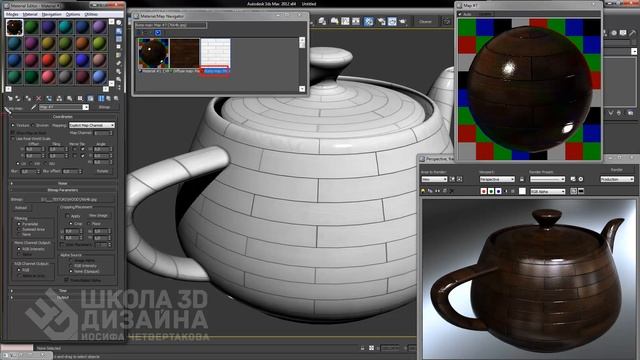Select Place radio in Cropping/Placement
This screenshot has width=640, height=360.
89,224
